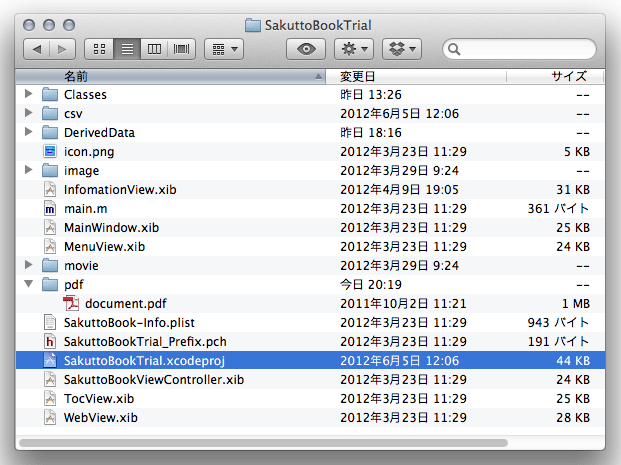Expand the csv folder

click(29, 113)
